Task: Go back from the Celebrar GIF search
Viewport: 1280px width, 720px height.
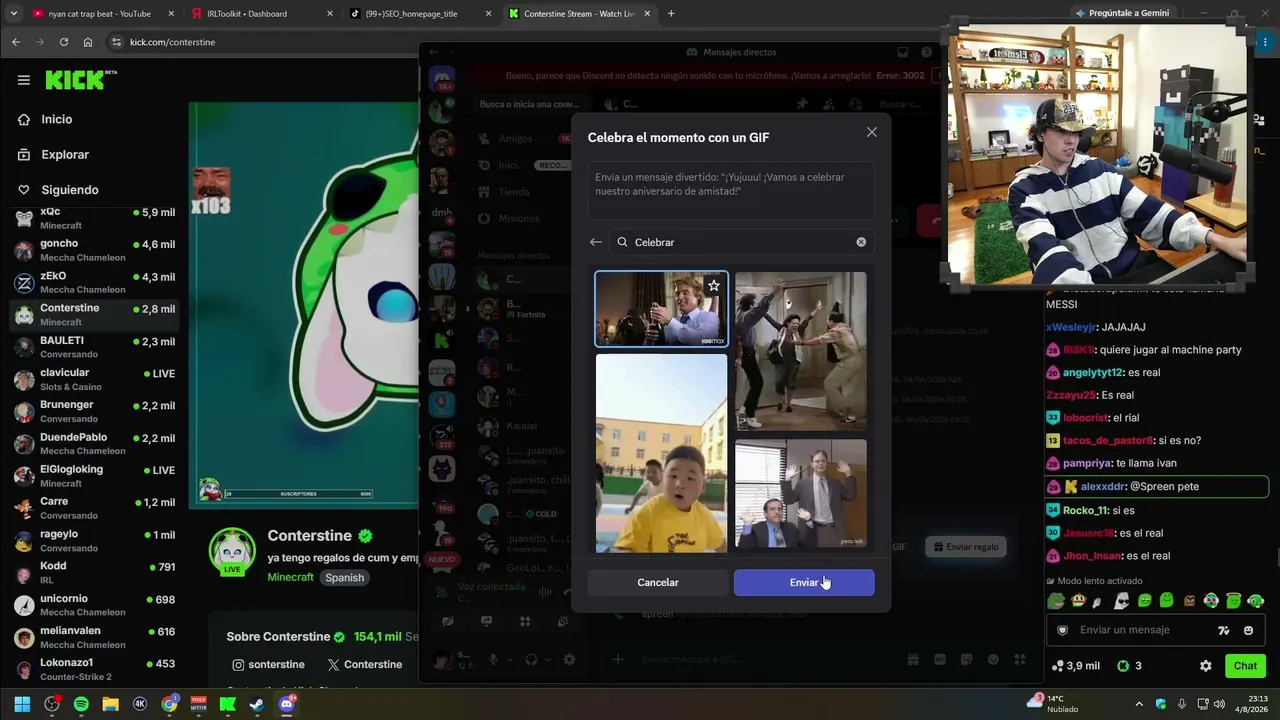Action: tap(596, 242)
